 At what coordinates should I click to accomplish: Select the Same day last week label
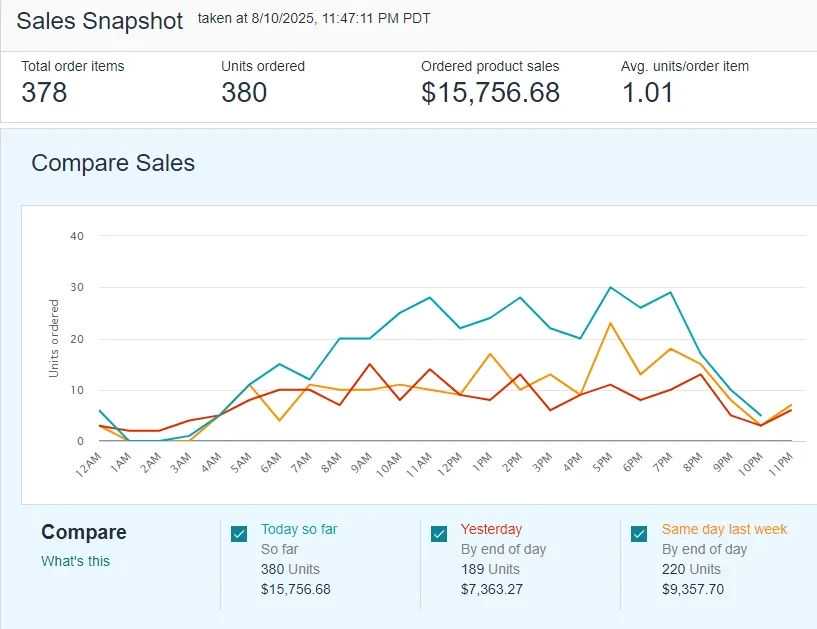724,529
